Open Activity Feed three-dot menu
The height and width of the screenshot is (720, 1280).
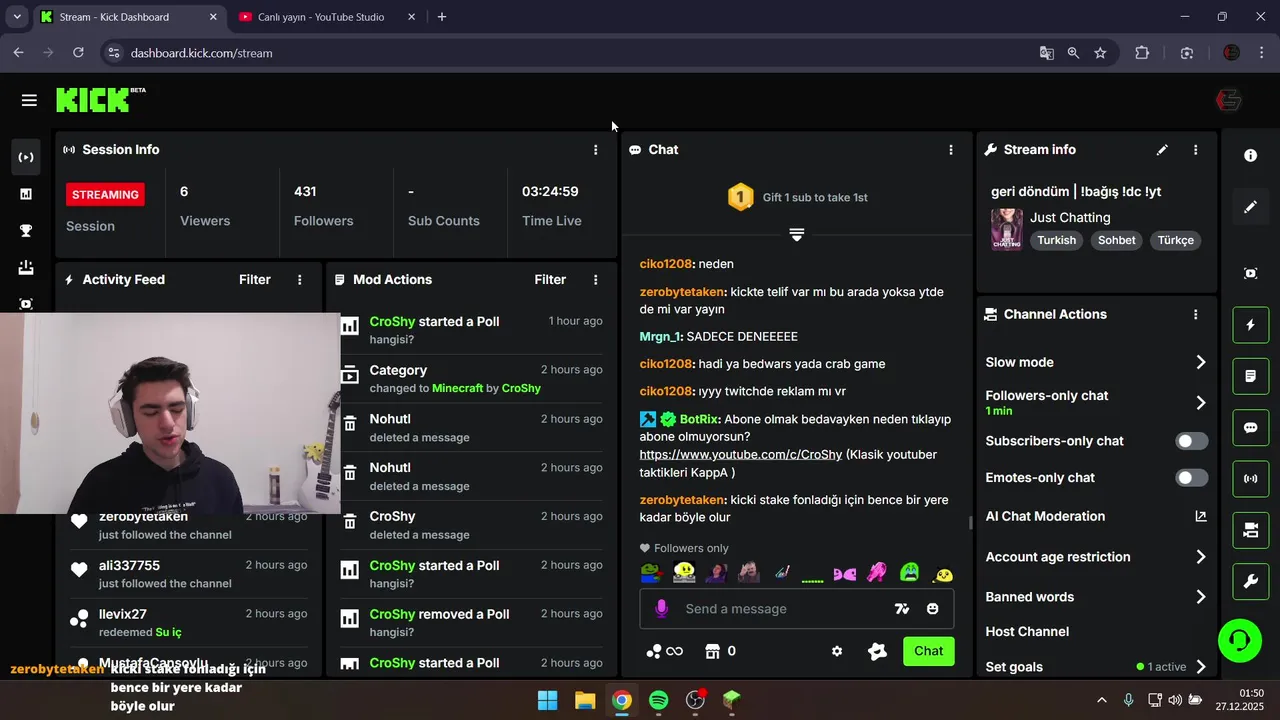point(300,280)
